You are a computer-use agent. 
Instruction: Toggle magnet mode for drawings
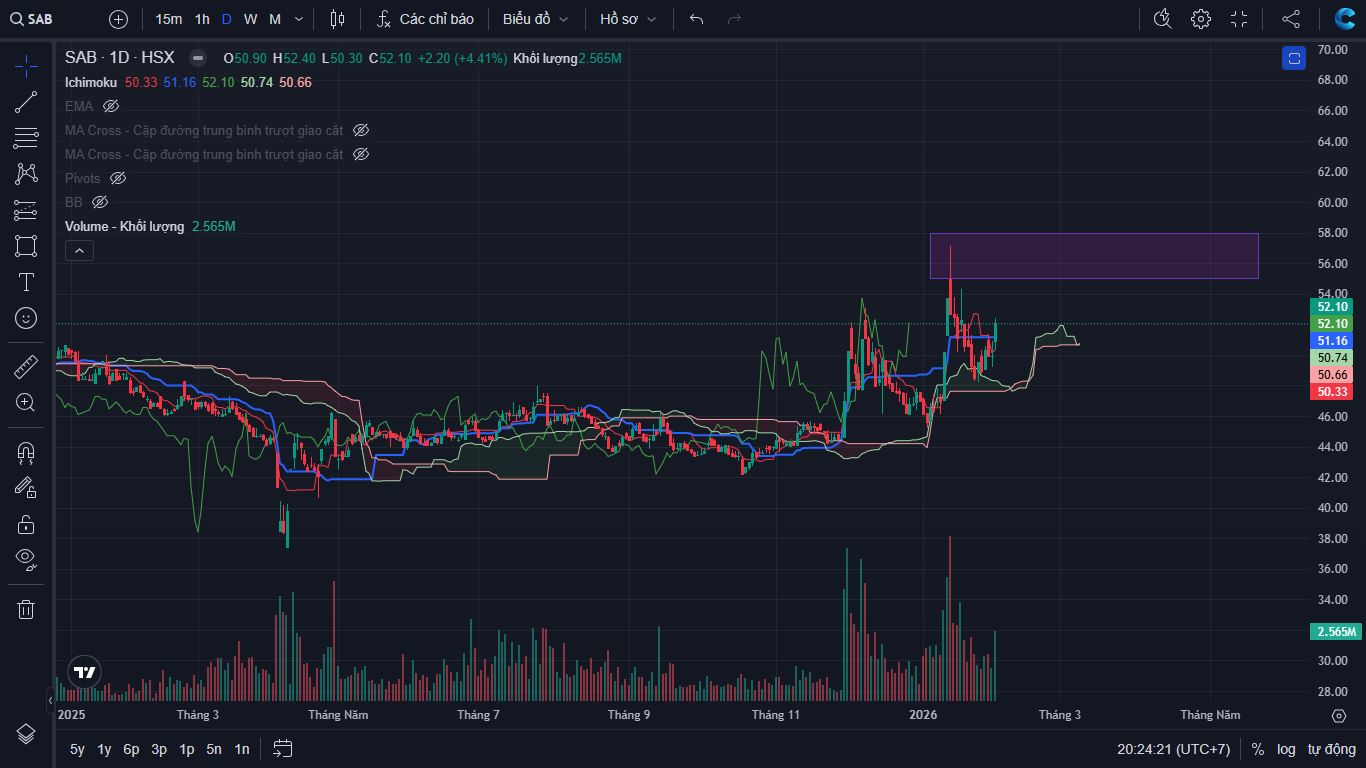click(x=26, y=452)
